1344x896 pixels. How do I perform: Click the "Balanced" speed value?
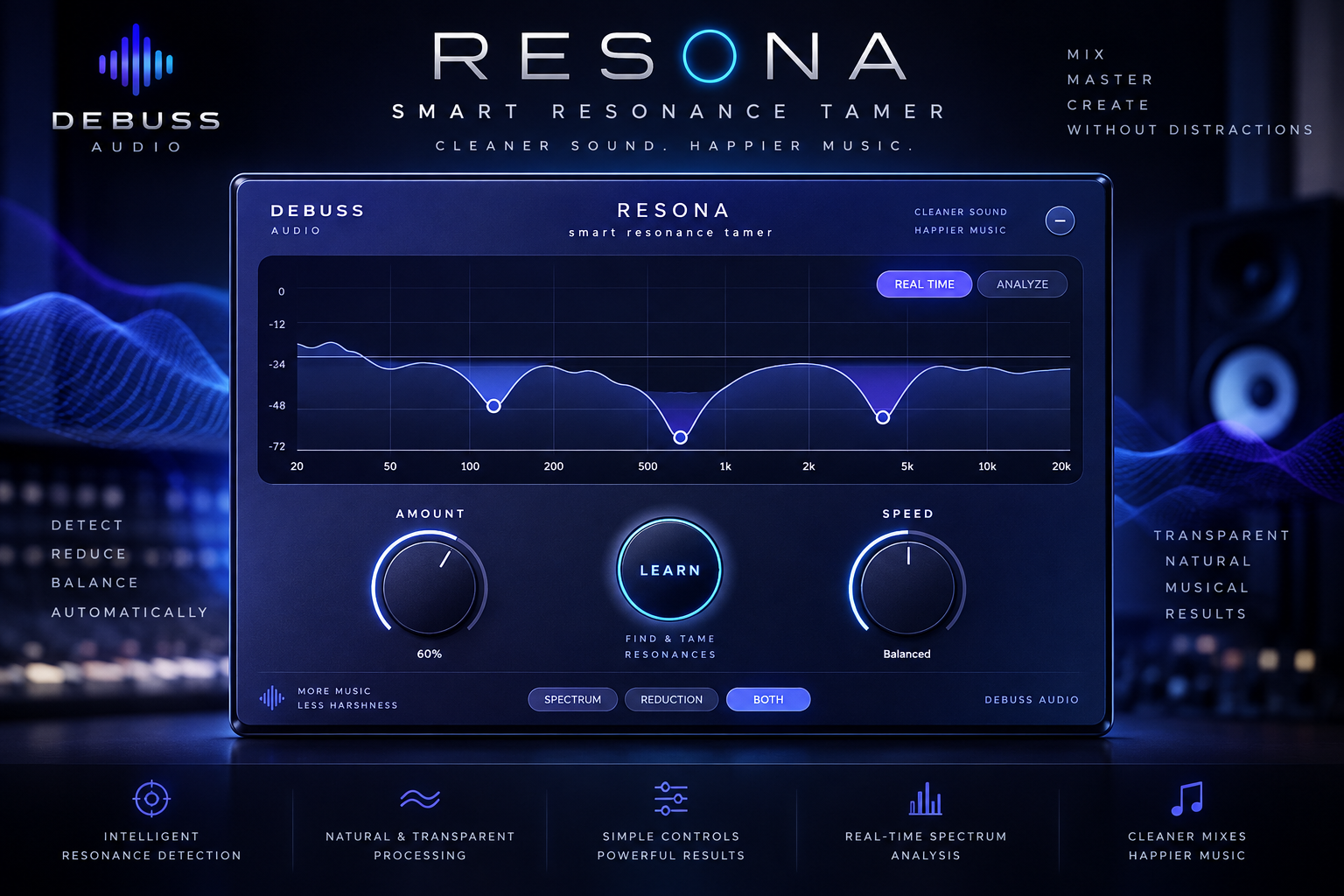click(906, 654)
